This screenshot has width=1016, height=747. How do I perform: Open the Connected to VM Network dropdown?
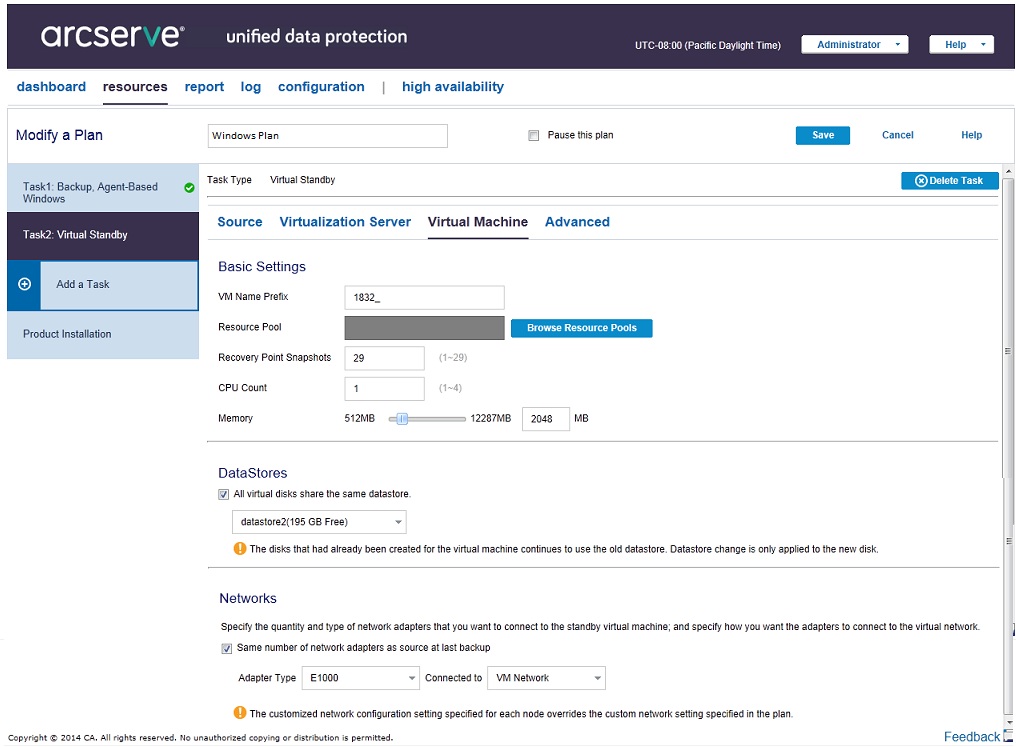[597, 678]
